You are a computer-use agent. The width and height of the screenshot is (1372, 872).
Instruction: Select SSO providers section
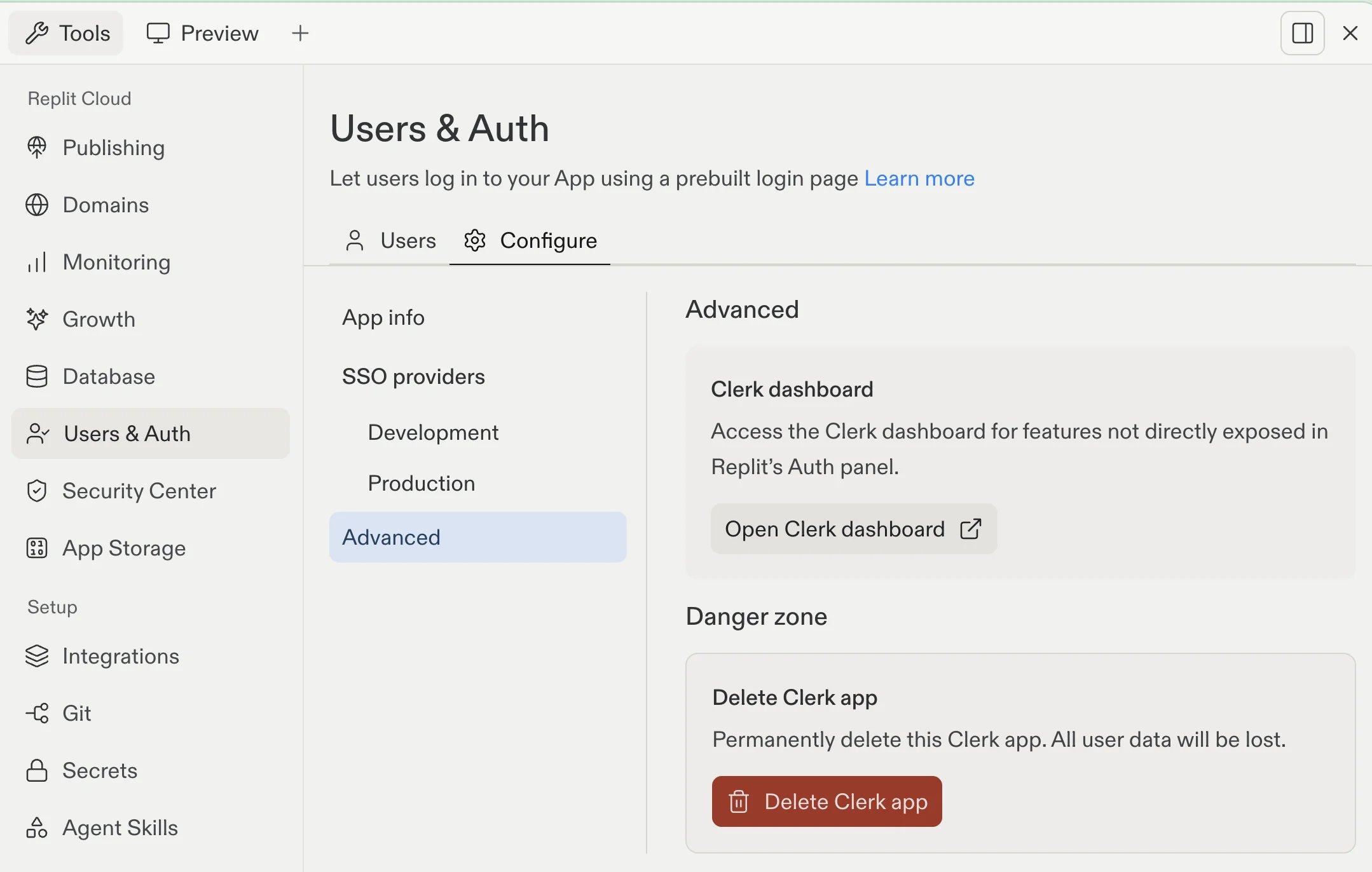478,376
